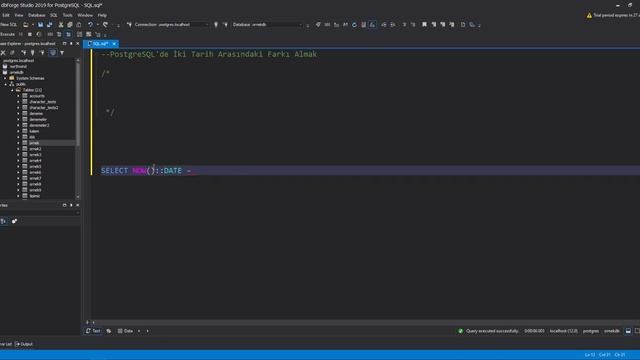Screen dimensions: 640x360
Task: Select the highlighted ornek table
Action: (34, 143)
